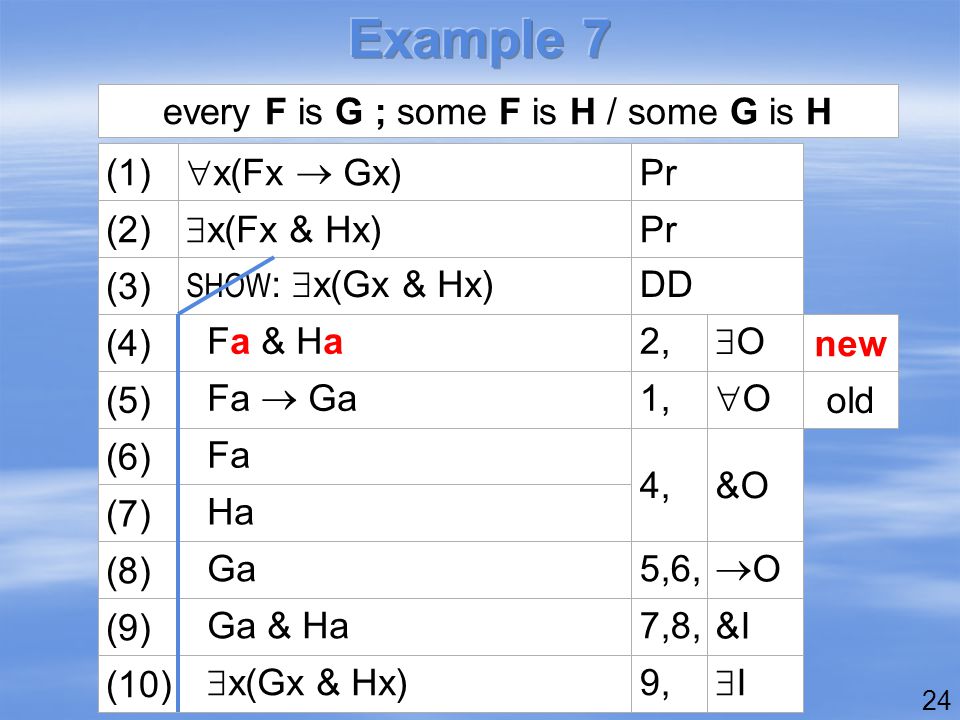Select the Ga & Ha formula on line 9

click(279, 626)
